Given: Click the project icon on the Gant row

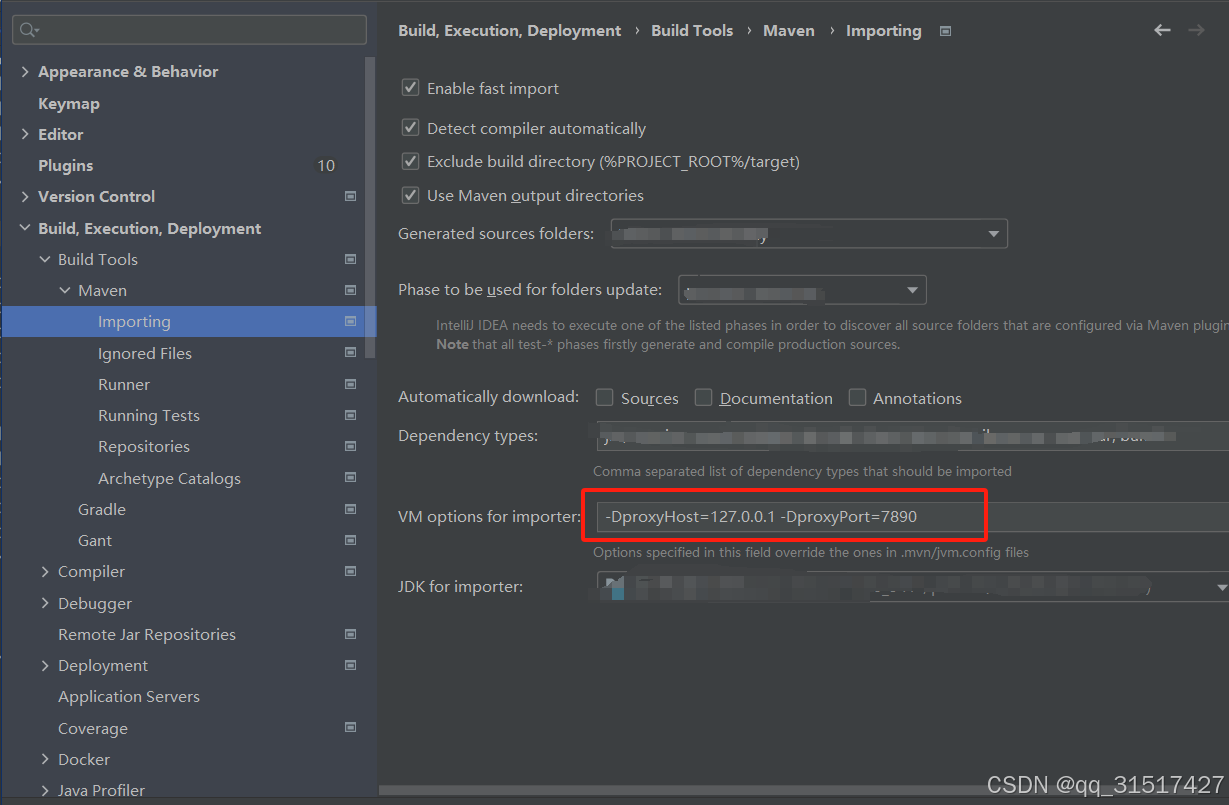Looking at the screenshot, I should pyautogui.click(x=350, y=540).
